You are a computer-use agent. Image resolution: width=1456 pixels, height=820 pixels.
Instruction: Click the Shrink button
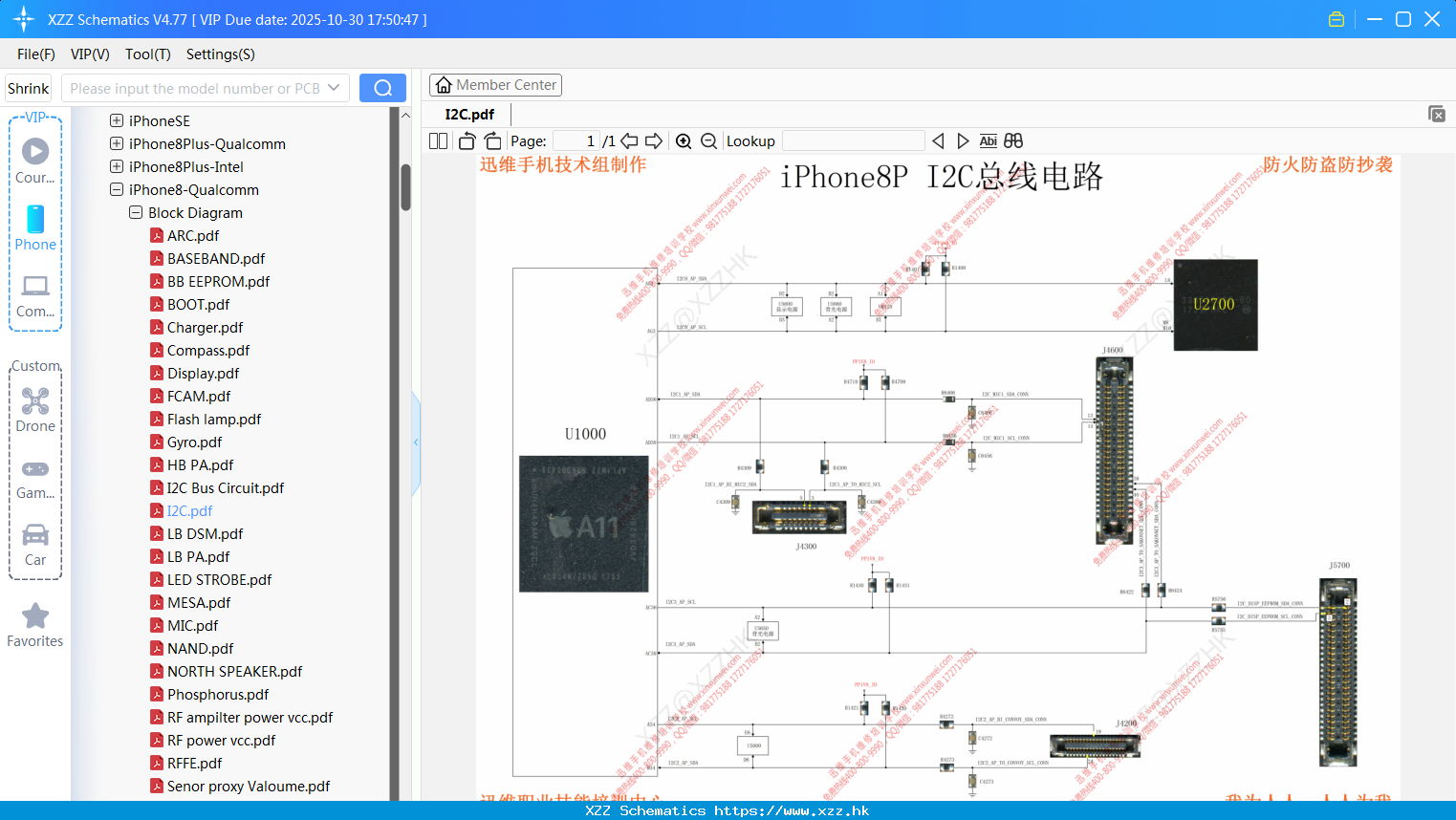click(29, 88)
